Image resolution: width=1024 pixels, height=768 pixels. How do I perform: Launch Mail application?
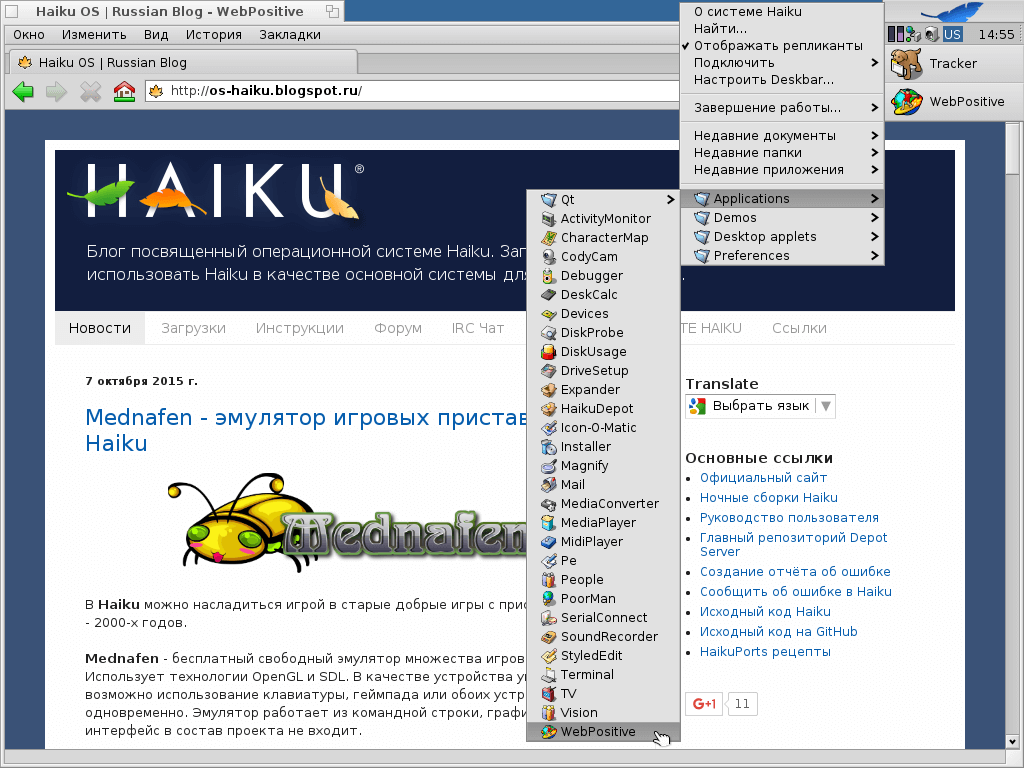tap(603, 485)
